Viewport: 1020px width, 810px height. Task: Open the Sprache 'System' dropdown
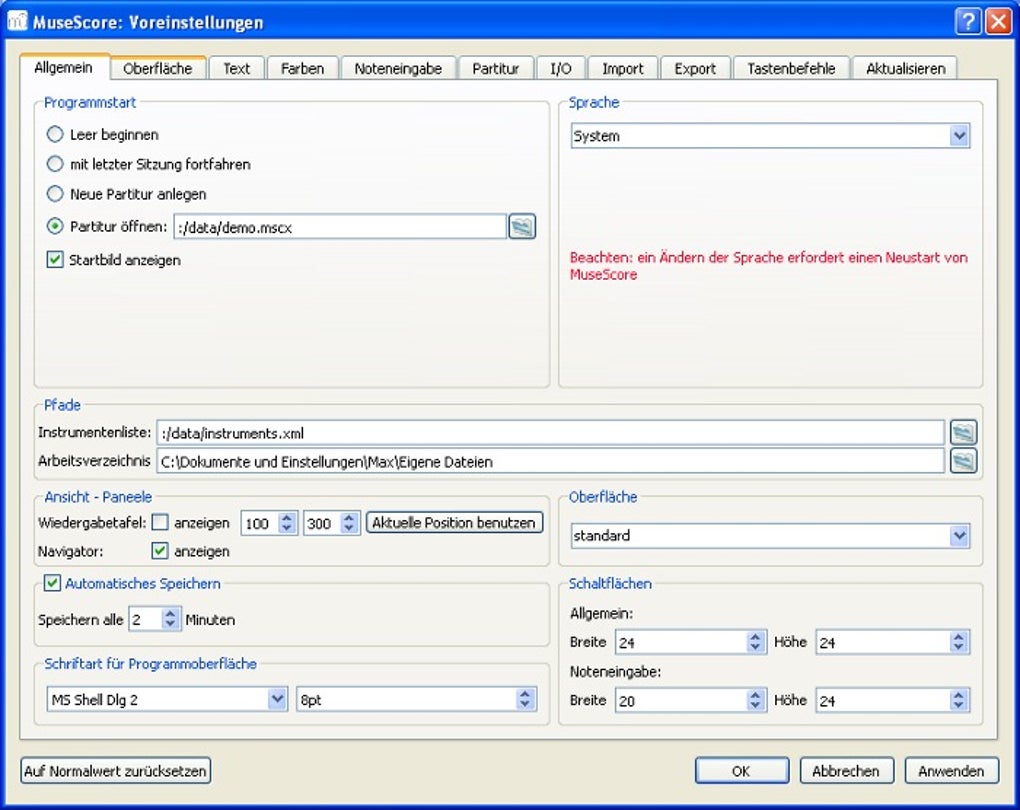(959, 136)
